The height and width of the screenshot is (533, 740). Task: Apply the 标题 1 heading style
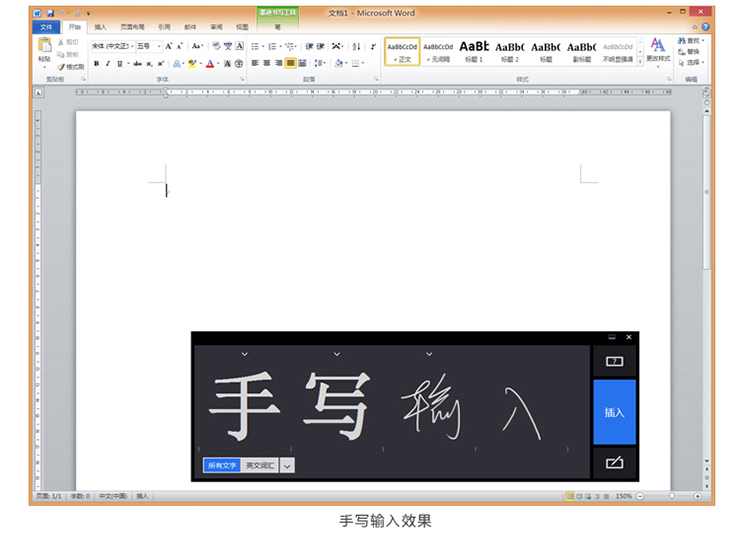click(473, 50)
